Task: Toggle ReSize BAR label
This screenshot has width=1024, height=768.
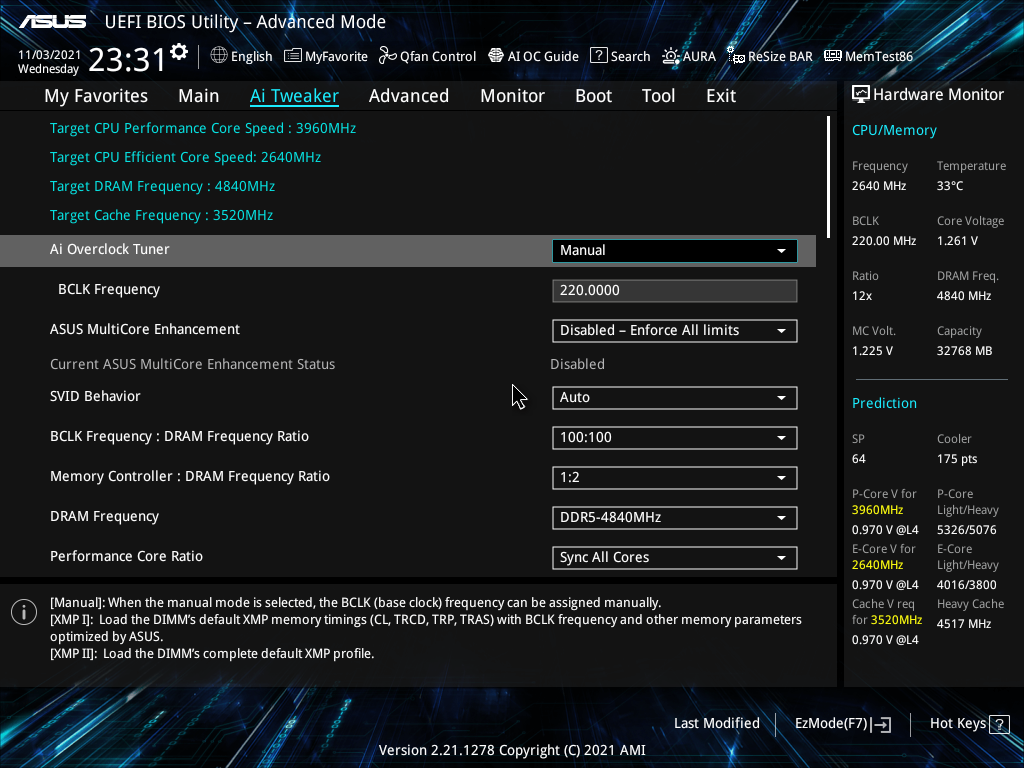Action: [x=780, y=57]
